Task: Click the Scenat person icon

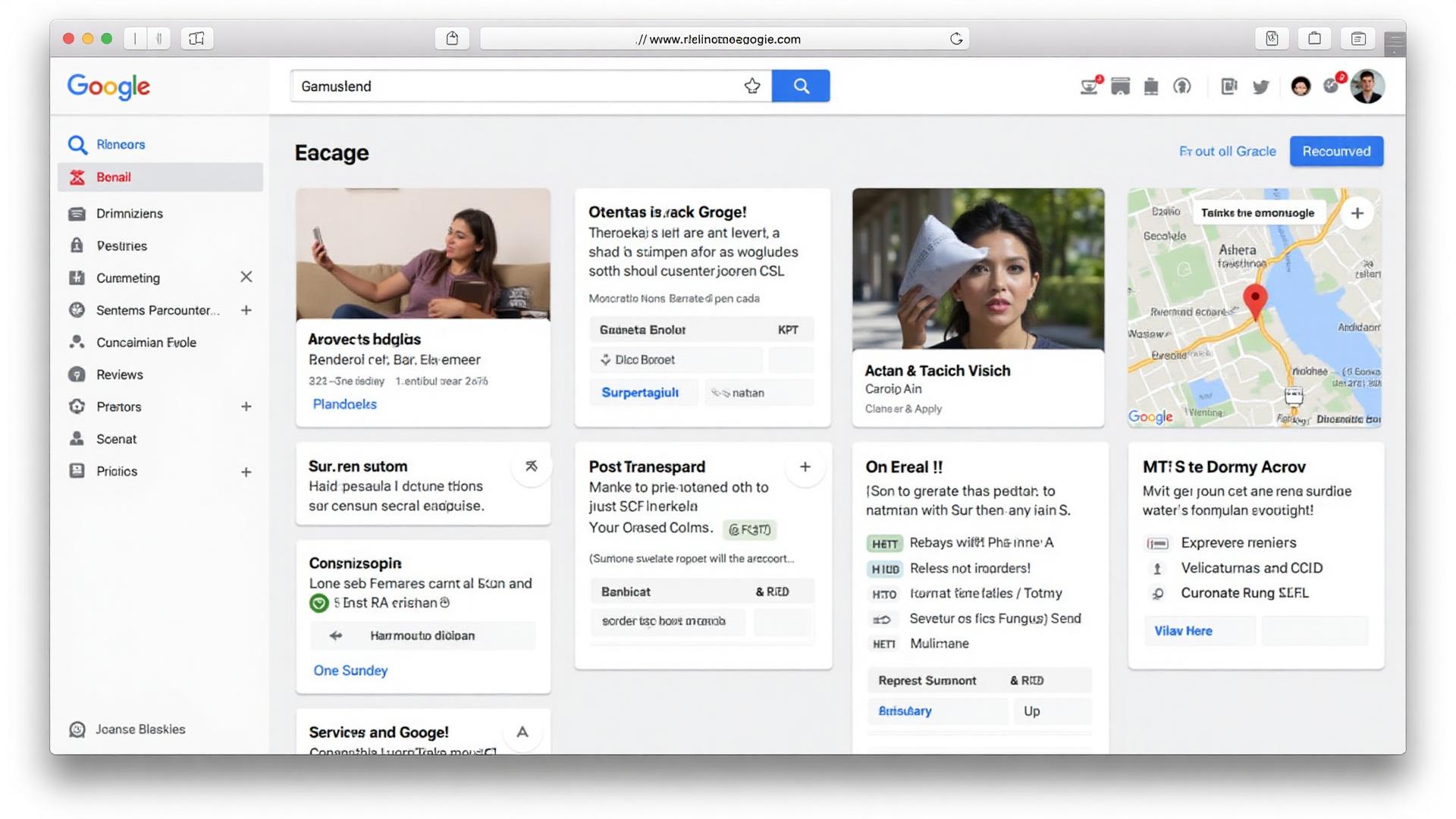Action: tap(77, 438)
